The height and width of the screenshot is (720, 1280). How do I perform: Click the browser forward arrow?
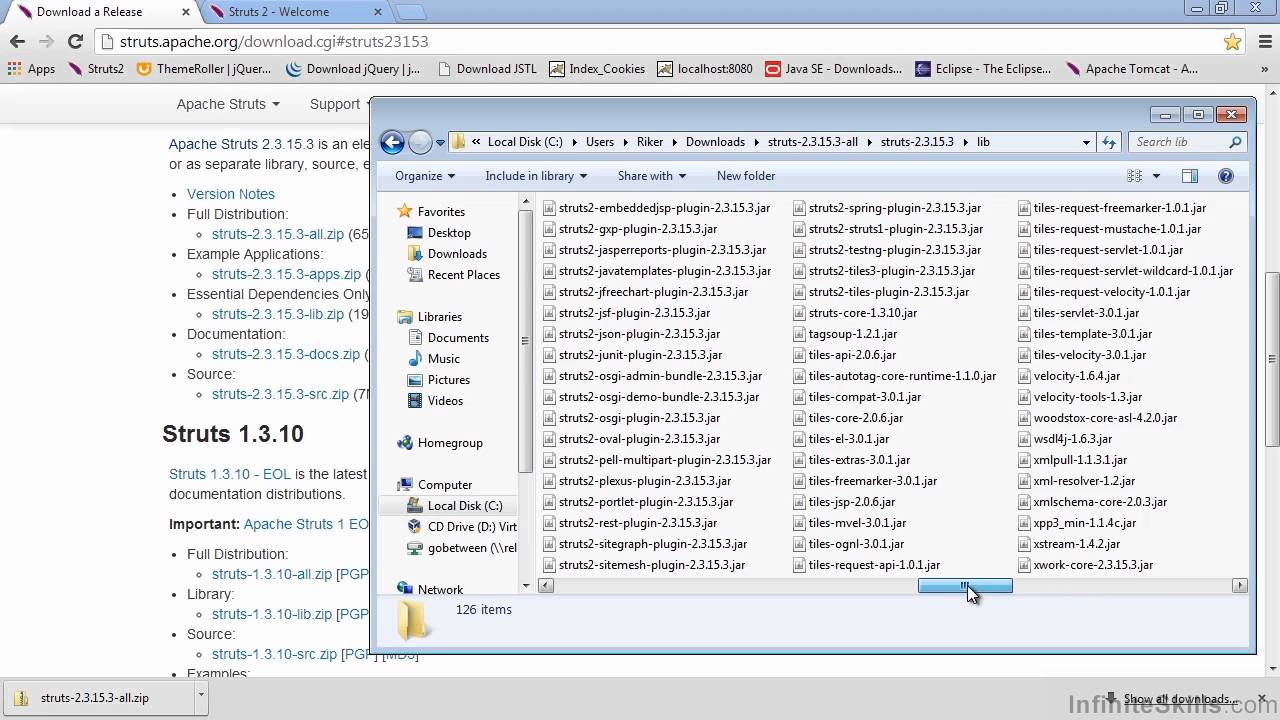(x=46, y=41)
